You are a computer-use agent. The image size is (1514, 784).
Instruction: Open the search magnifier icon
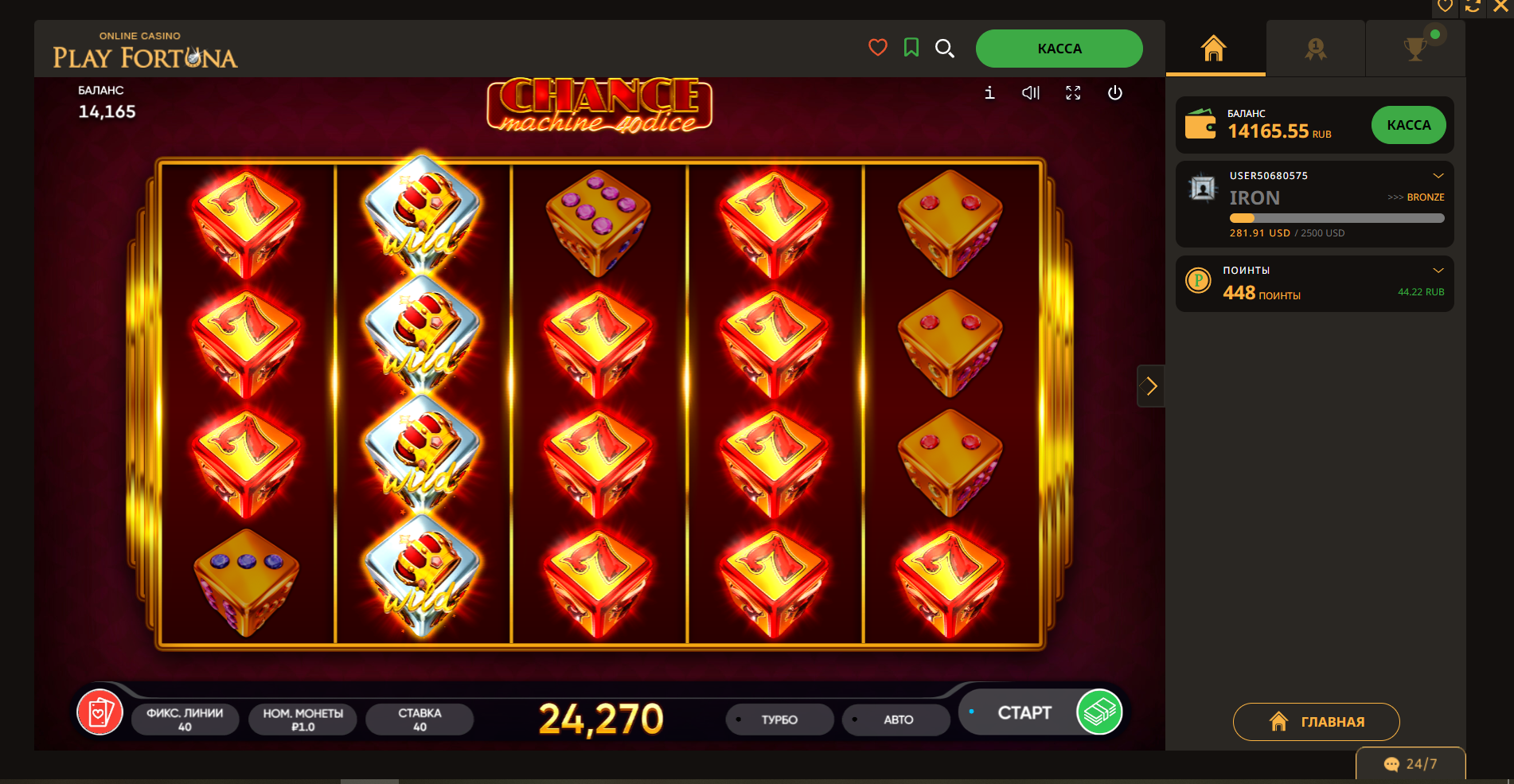tap(945, 49)
